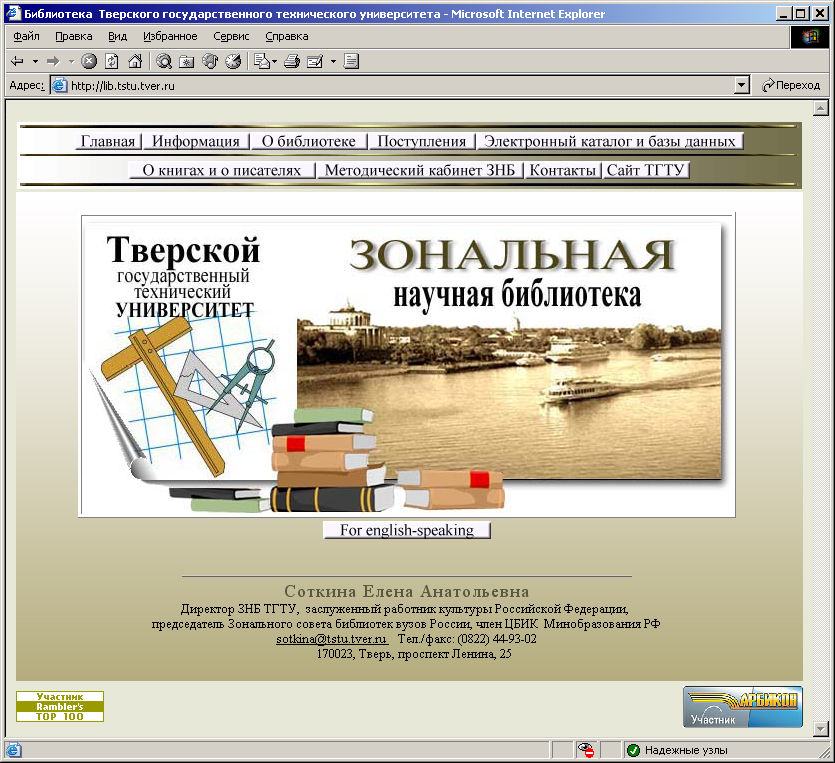The width and height of the screenshot is (835, 763).
Task: Click the Windows logo throbber
Action: [x=809, y=37]
